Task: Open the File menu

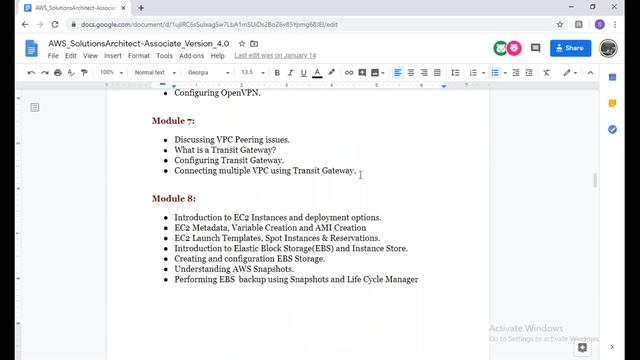Action: [53, 56]
